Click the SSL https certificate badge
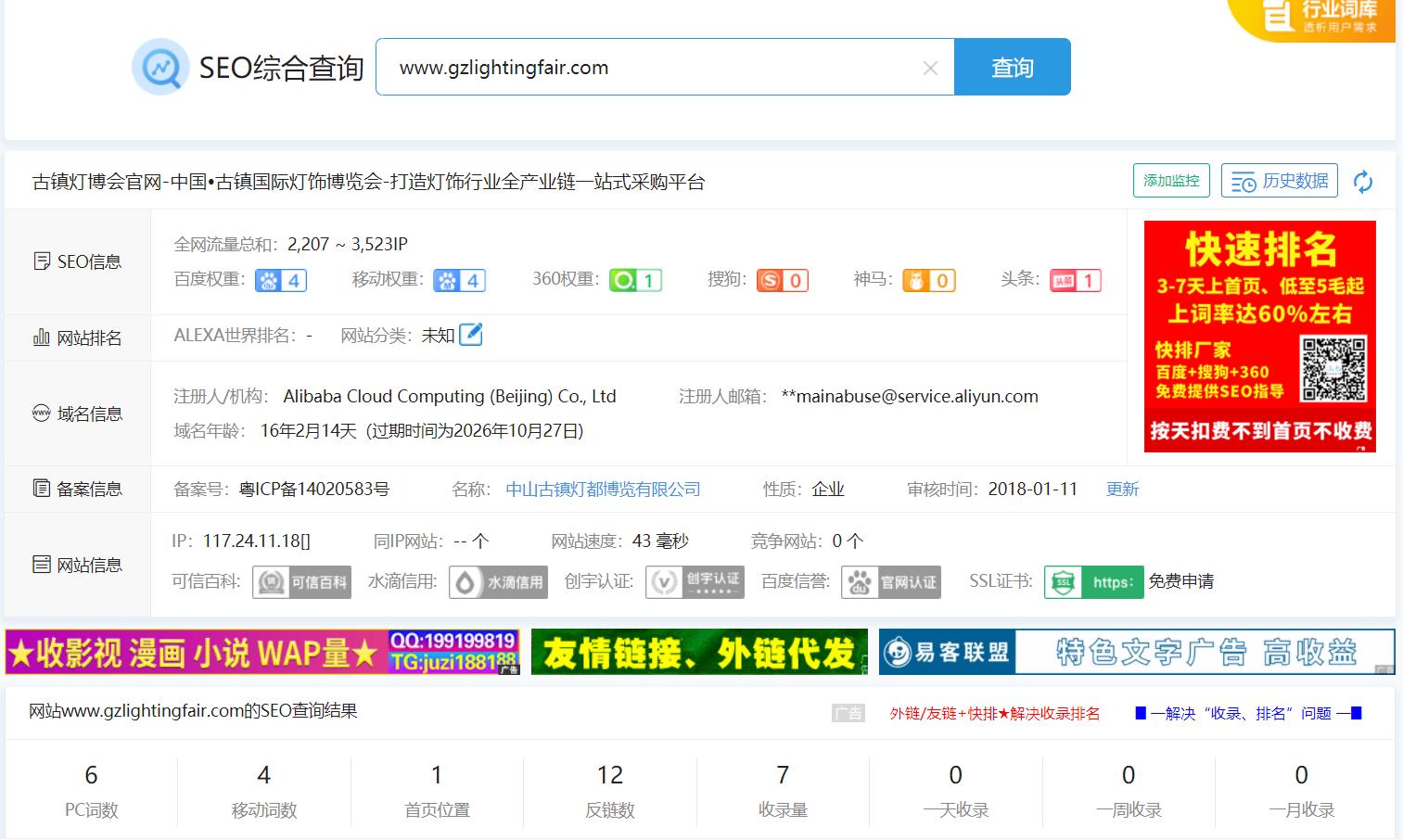This screenshot has height=840, width=1403. click(1093, 582)
